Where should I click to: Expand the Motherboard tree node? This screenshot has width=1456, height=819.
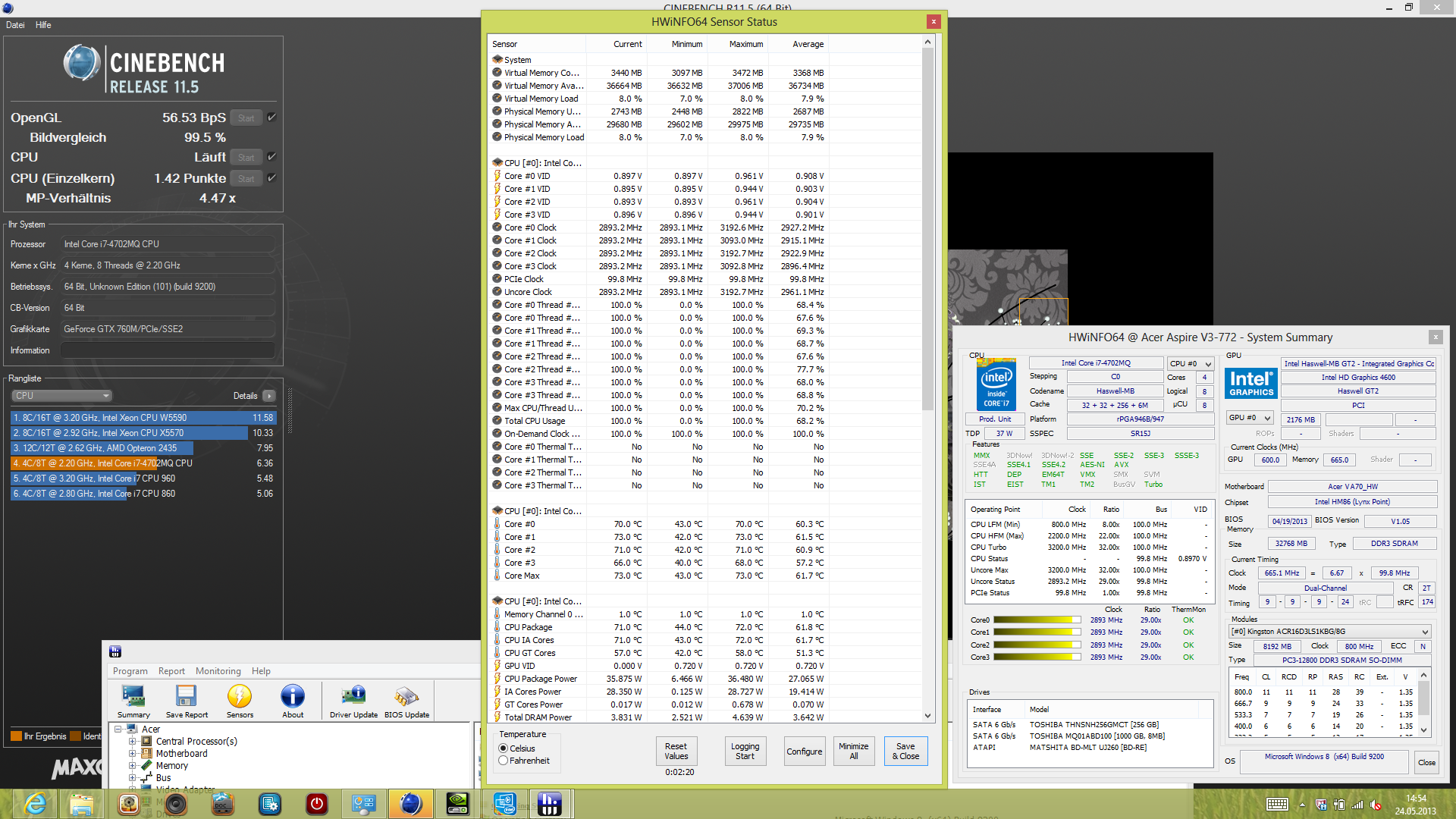tap(132, 754)
